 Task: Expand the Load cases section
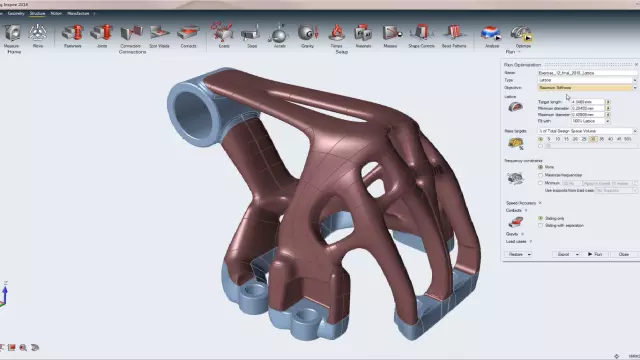coord(530,242)
